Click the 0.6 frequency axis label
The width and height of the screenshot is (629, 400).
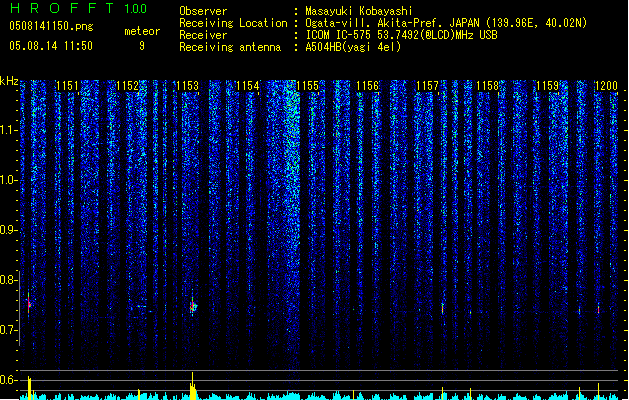pyautogui.click(x=8, y=380)
